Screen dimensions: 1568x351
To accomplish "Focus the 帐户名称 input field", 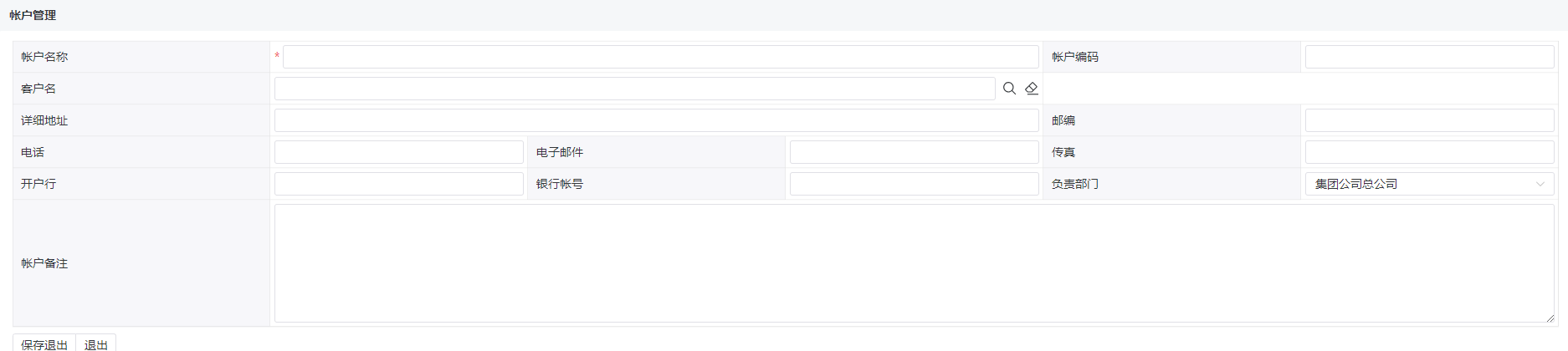I will coord(661,57).
